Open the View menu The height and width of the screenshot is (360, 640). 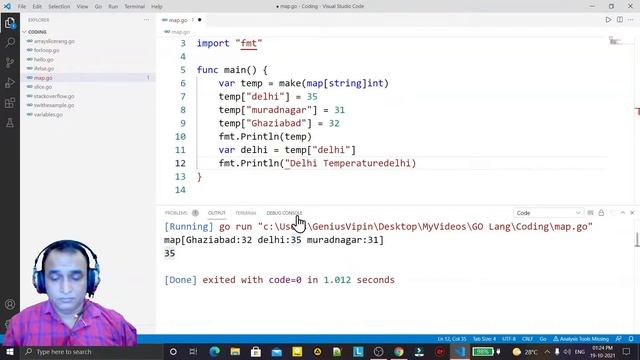point(82,6)
